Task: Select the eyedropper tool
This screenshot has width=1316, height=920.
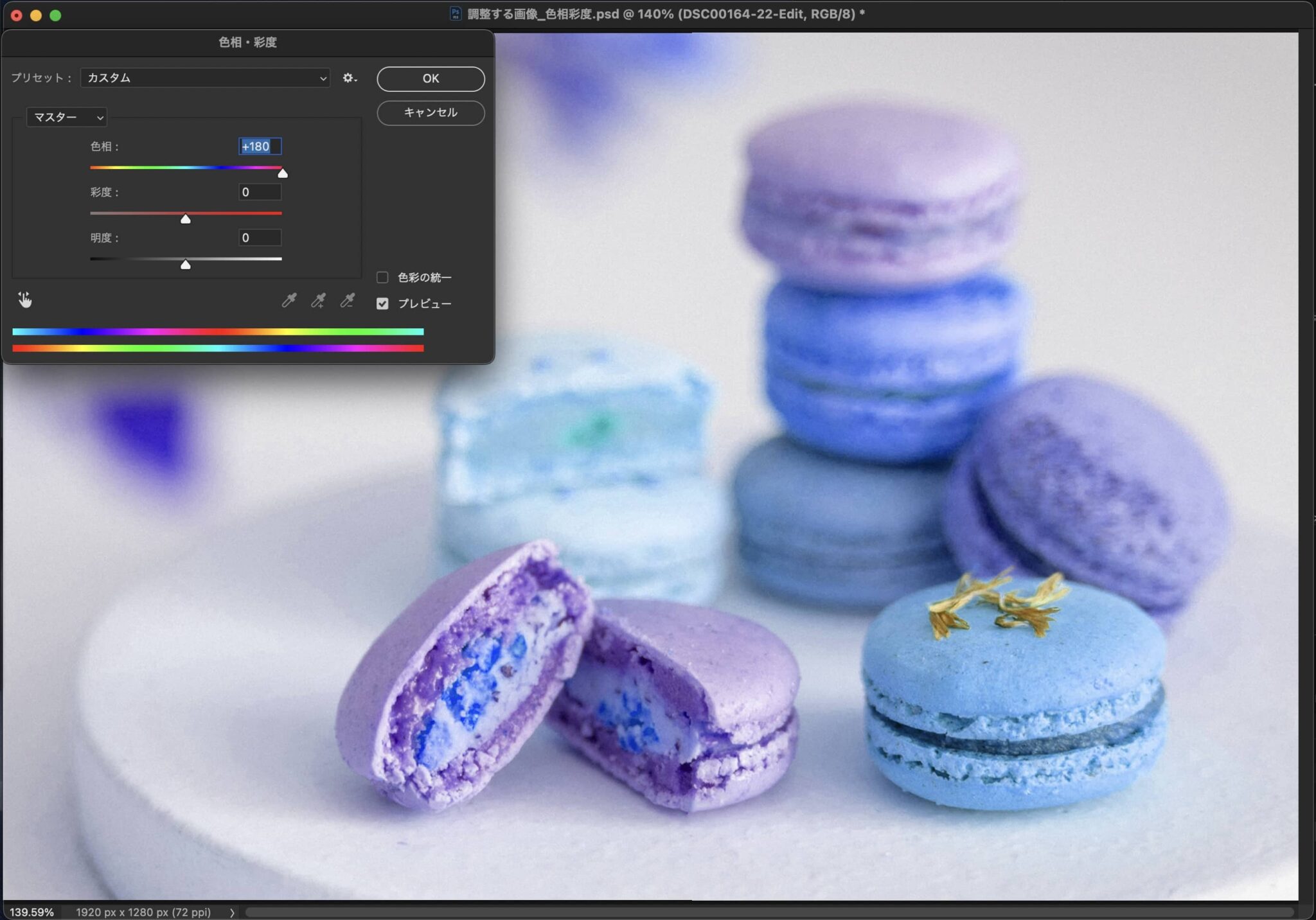Action: [x=289, y=300]
